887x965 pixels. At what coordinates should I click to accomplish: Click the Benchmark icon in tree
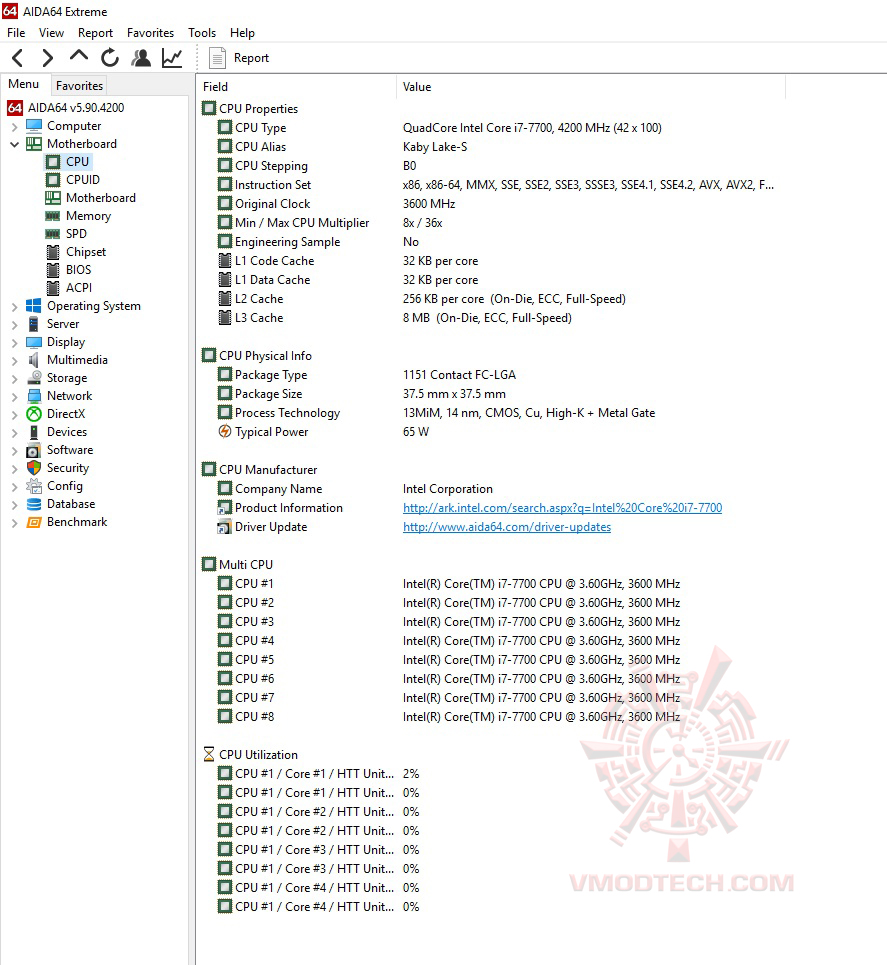34,523
